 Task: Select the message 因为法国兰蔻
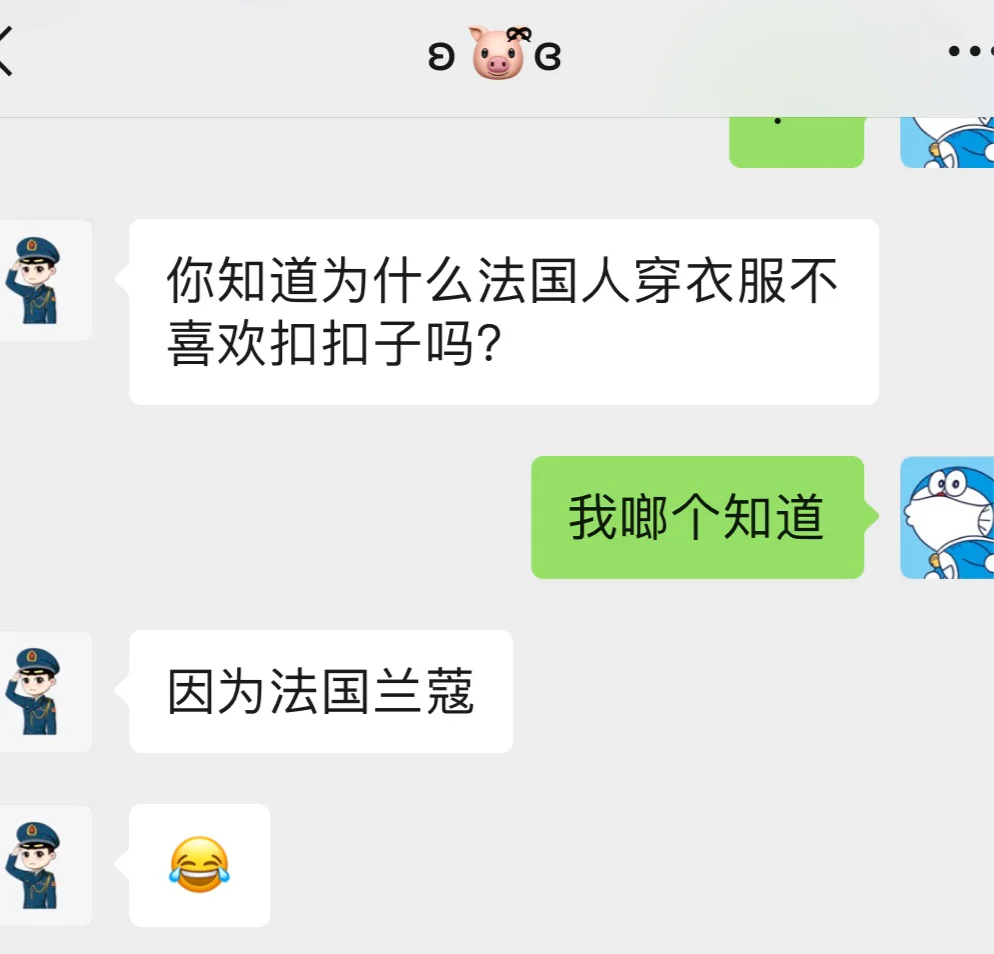pyautogui.click(x=321, y=691)
